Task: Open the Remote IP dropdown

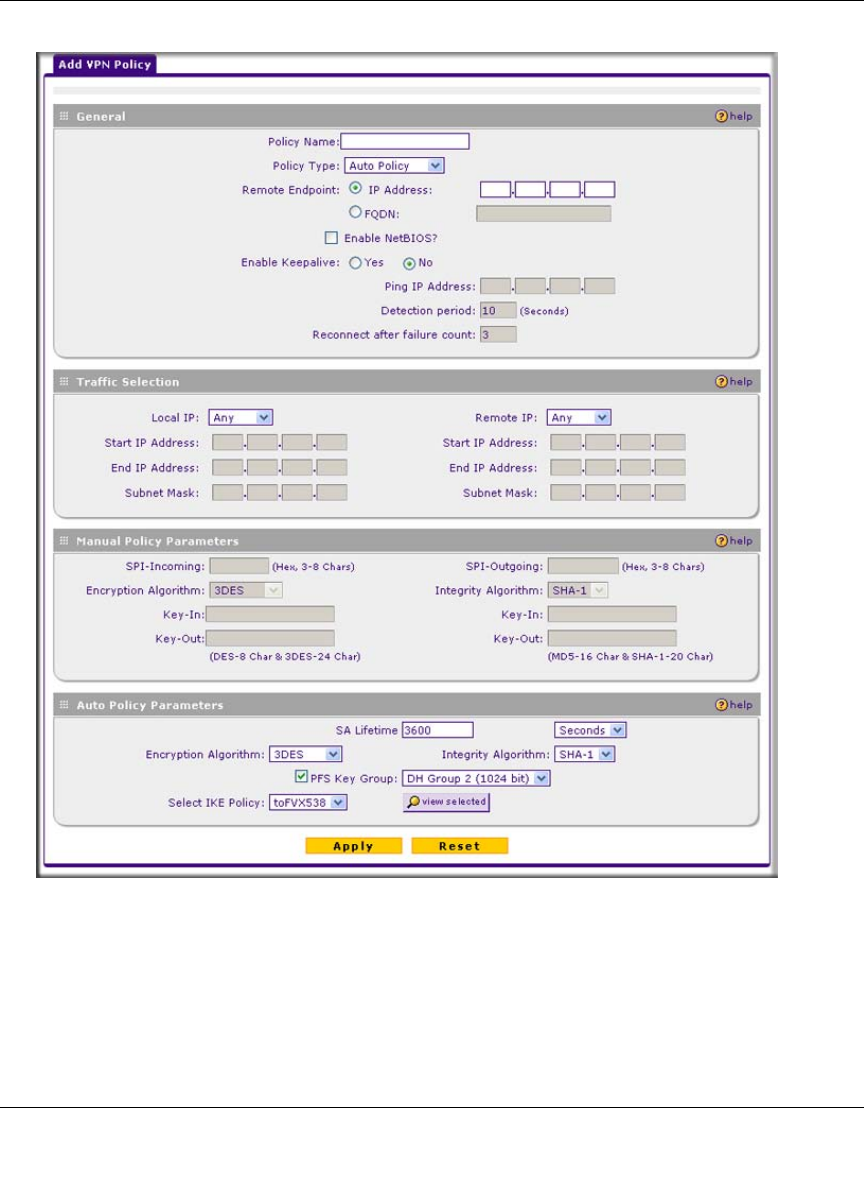Action: pyautogui.click(x=579, y=418)
